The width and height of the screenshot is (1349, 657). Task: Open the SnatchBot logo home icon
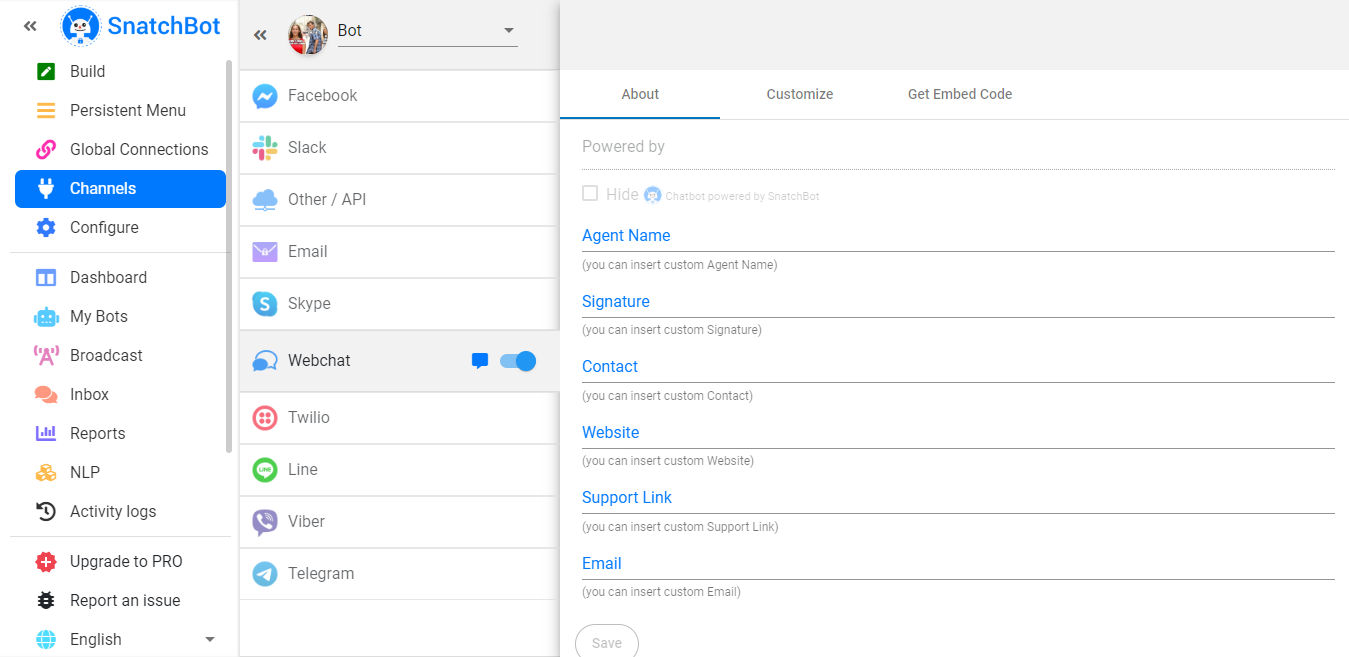(x=80, y=26)
